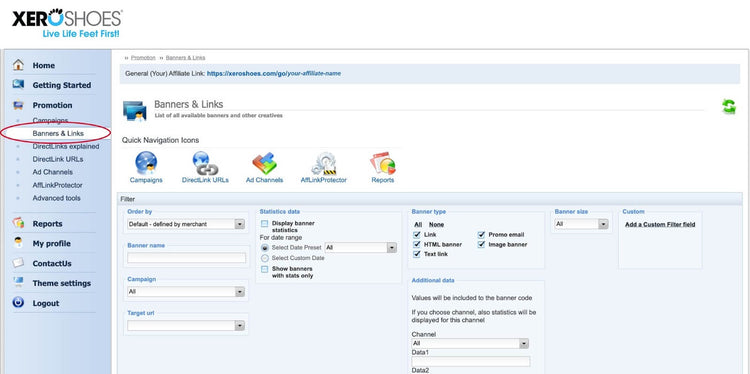Image resolution: width=750 pixels, height=374 pixels.
Task: Focus the Data1 input field
Action: (x=471, y=362)
